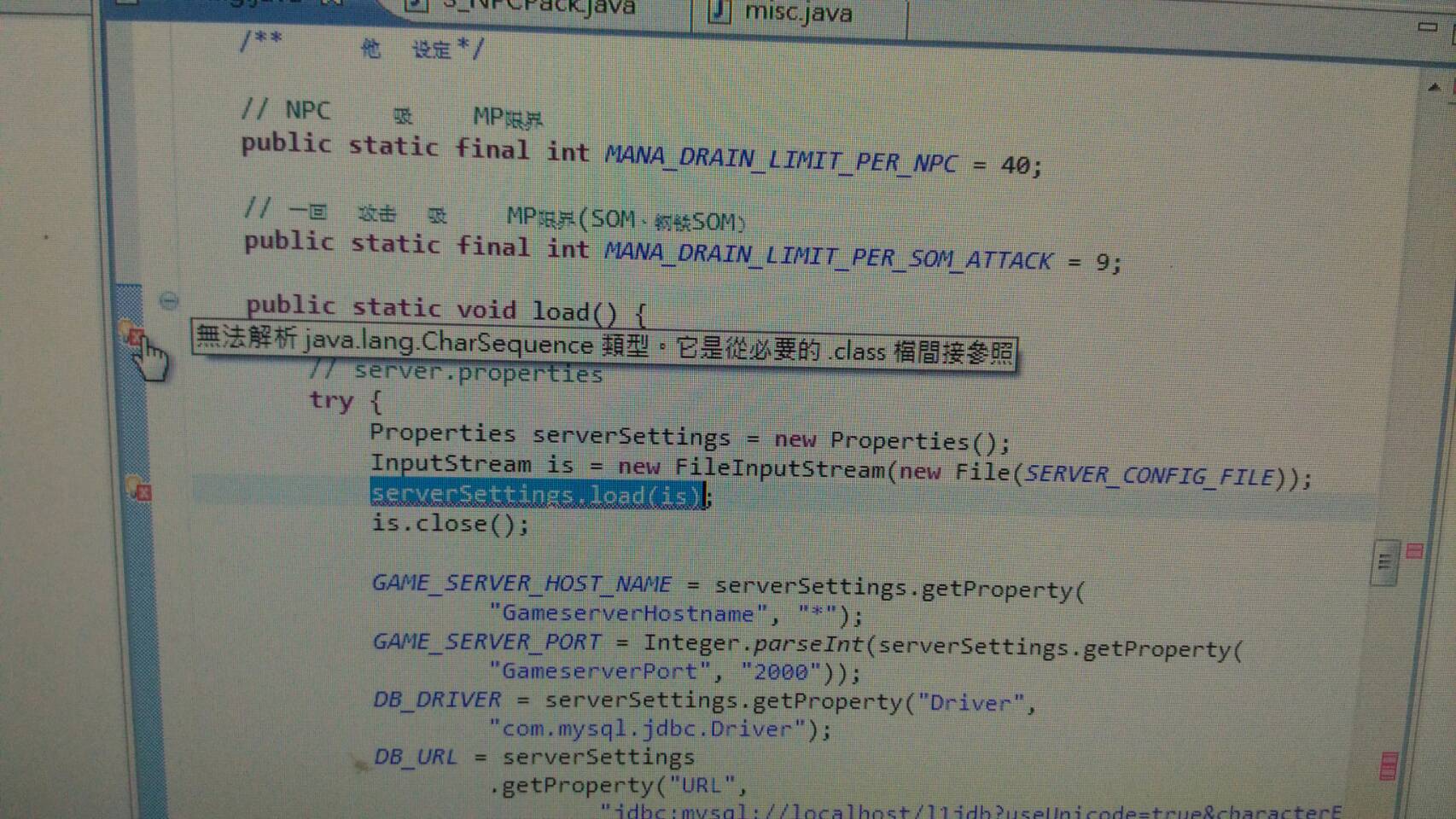The height and width of the screenshot is (819, 1456).
Task: Click the "// NPC" MP limit comment line
Action: 392,113
